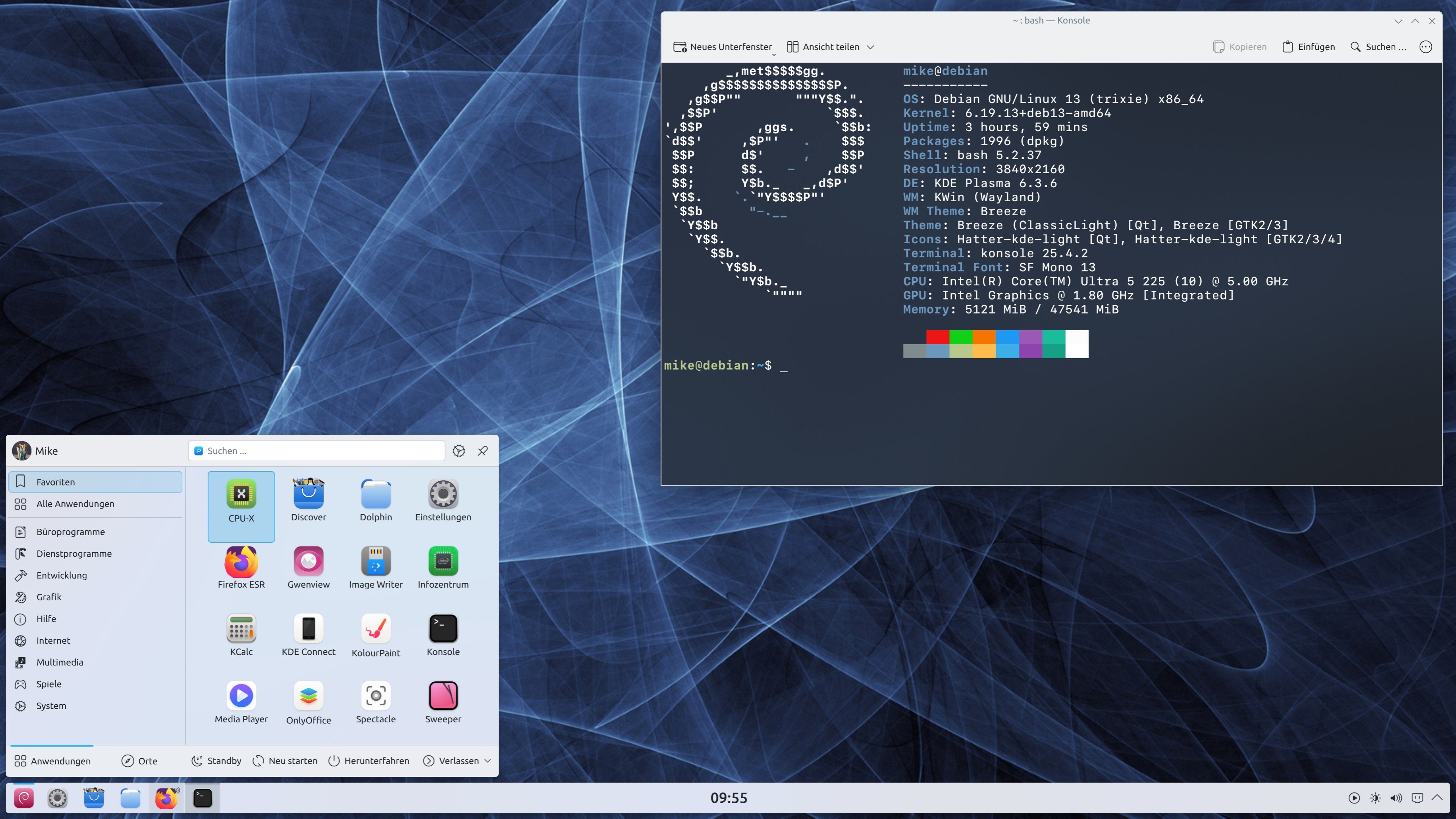Open KDE Connect
The width and height of the screenshot is (1456, 819).
309,635
